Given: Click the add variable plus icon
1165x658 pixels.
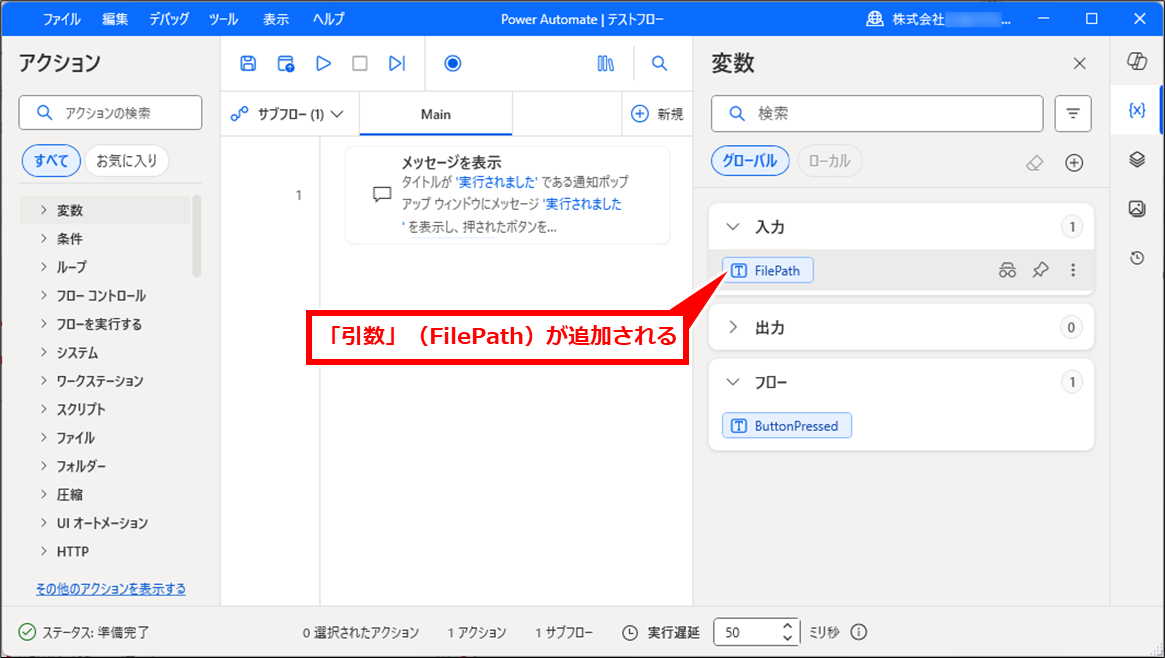Looking at the screenshot, I should tap(1074, 163).
